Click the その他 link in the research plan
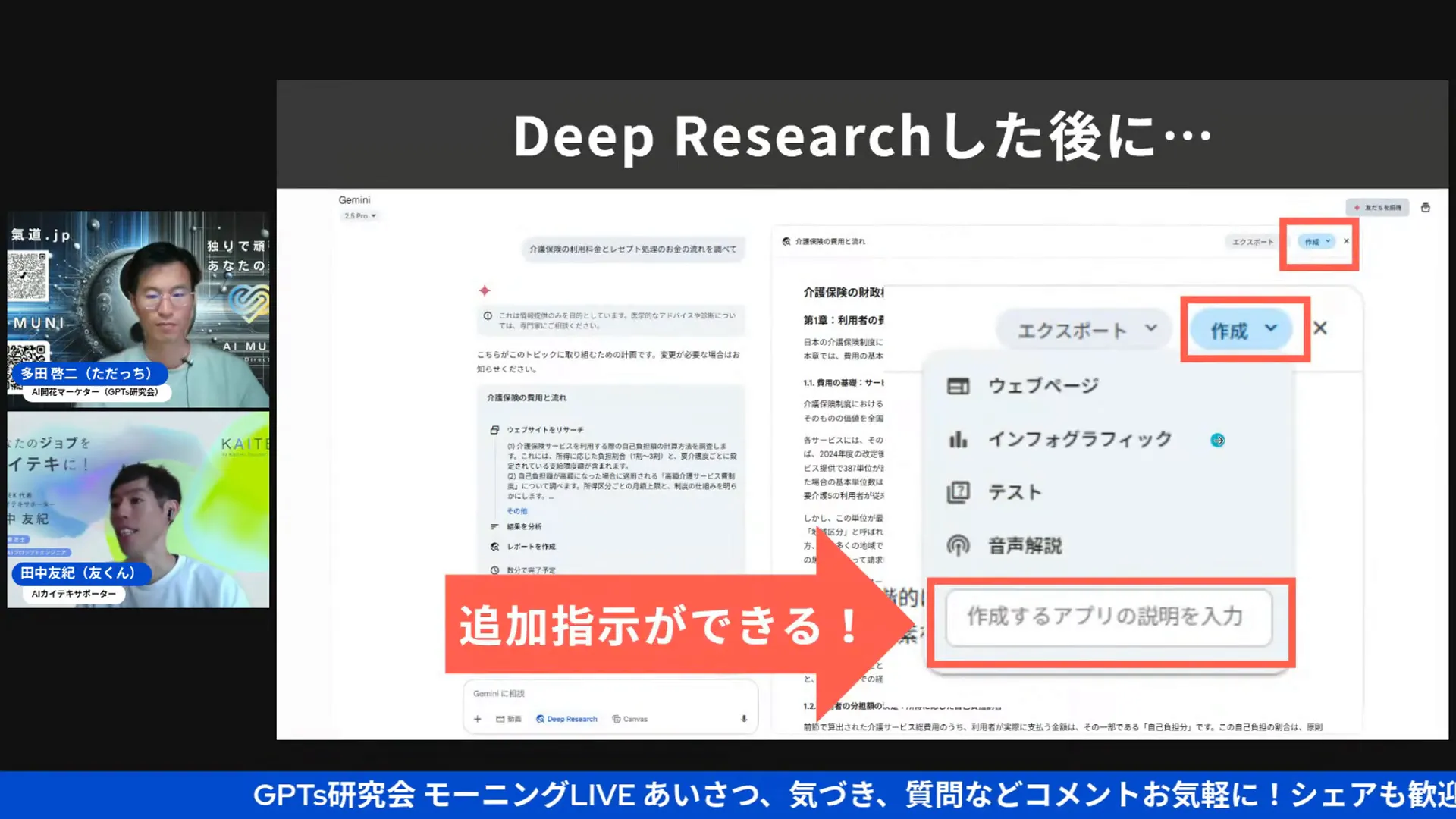This screenshot has height=819, width=1456. [x=517, y=511]
